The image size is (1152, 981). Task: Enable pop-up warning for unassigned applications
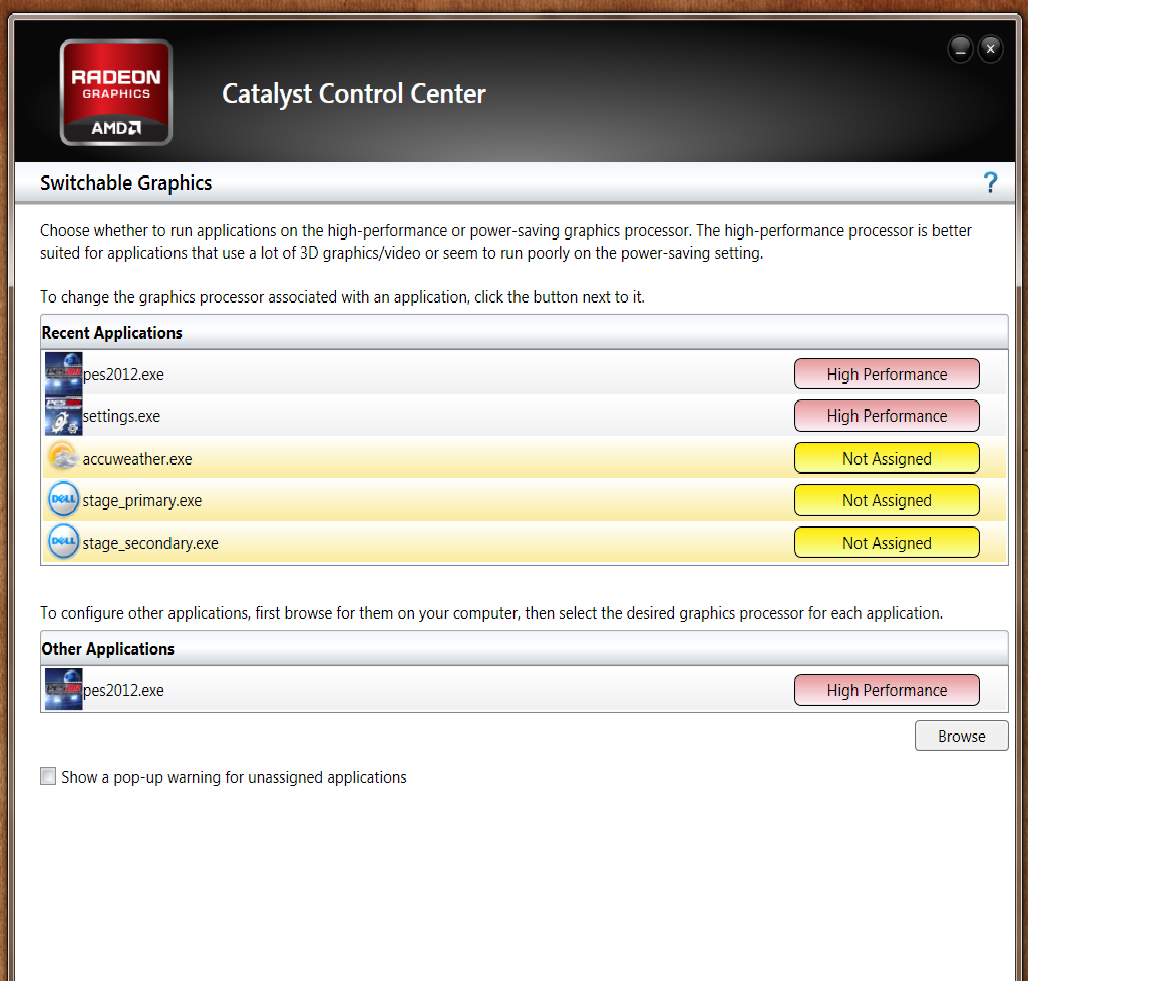click(x=48, y=776)
